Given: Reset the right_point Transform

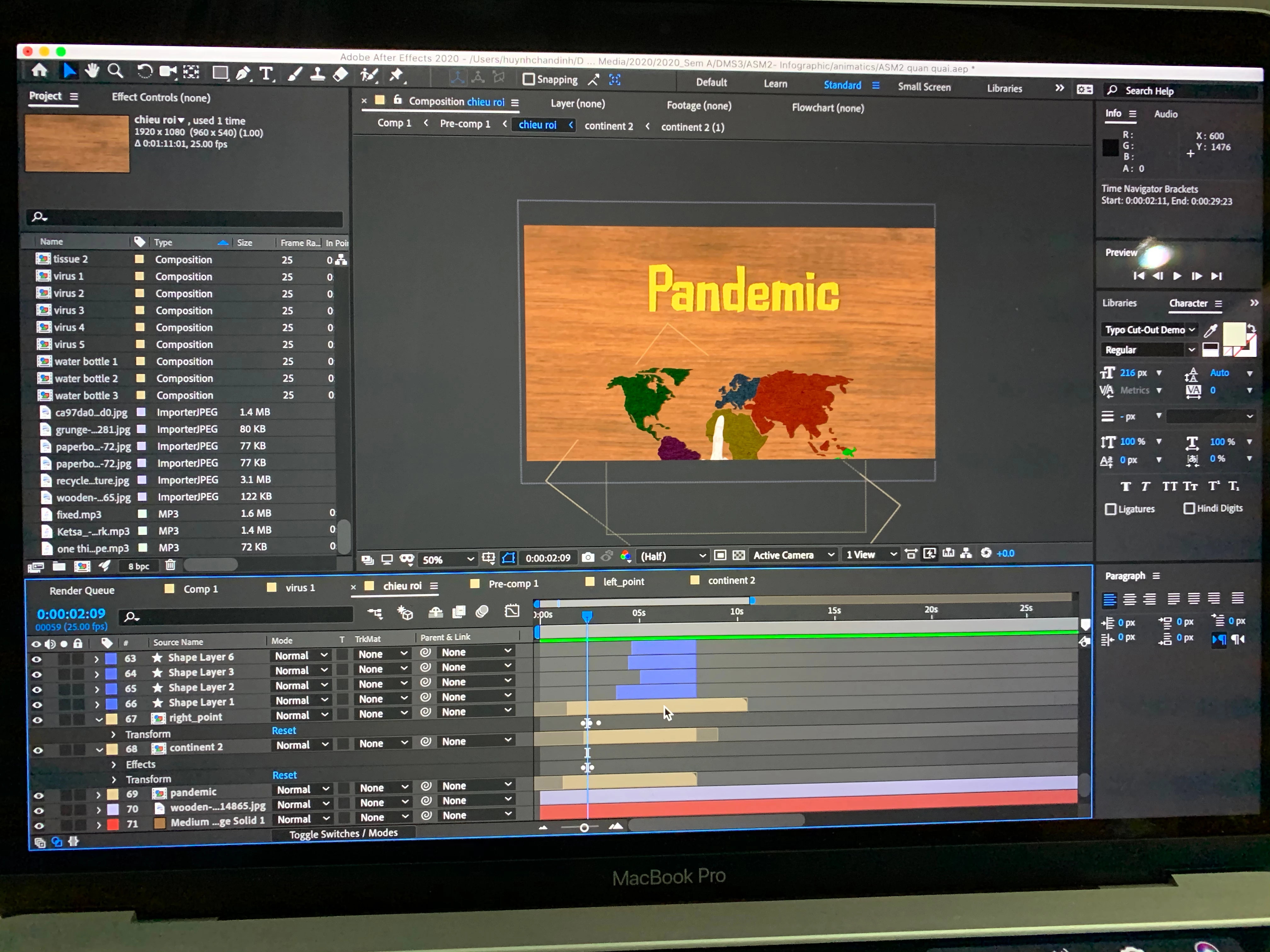Looking at the screenshot, I should pyautogui.click(x=283, y=730).
